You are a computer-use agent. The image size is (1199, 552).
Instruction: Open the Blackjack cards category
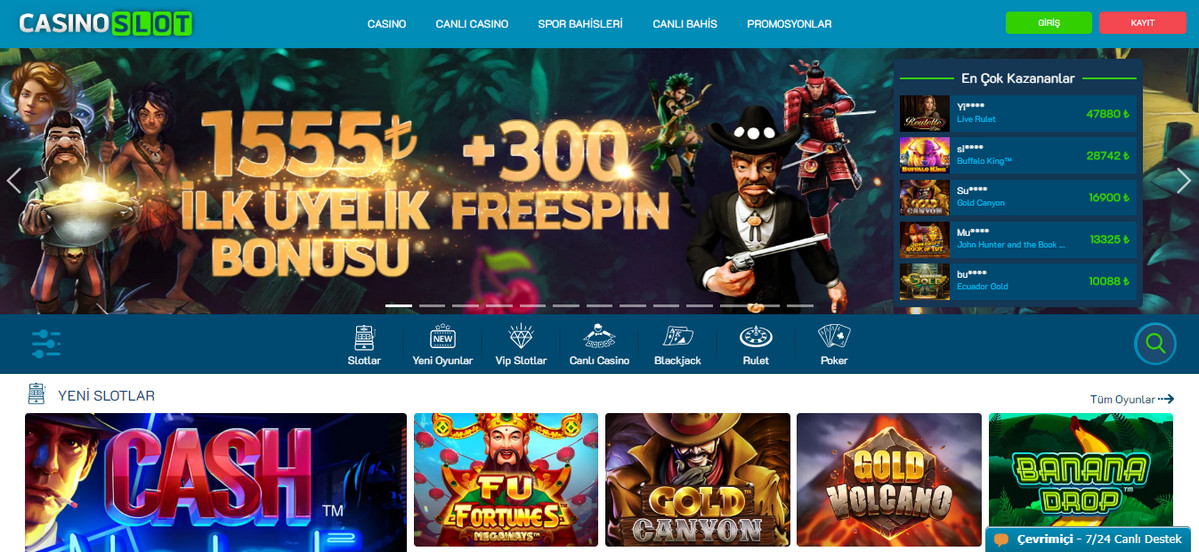tap(677, 345)
